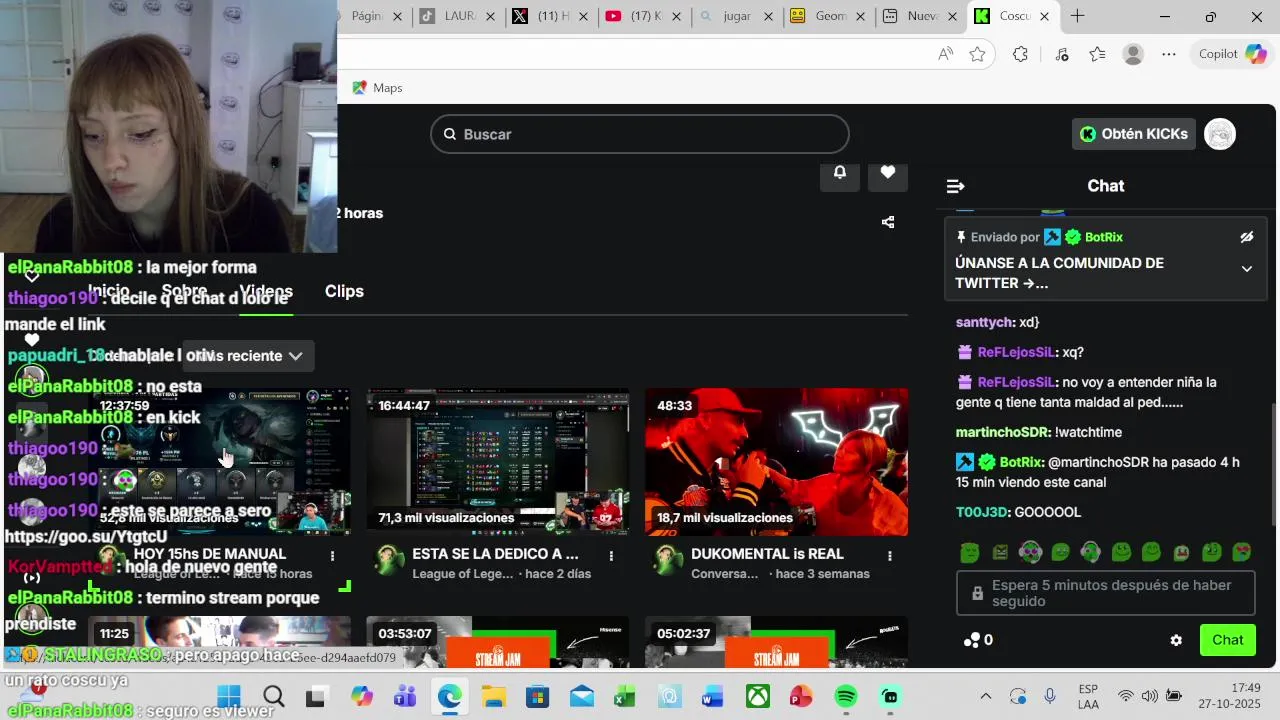Click T00J3D username in chat
1280x720 pixels.
tap(982, 512)
